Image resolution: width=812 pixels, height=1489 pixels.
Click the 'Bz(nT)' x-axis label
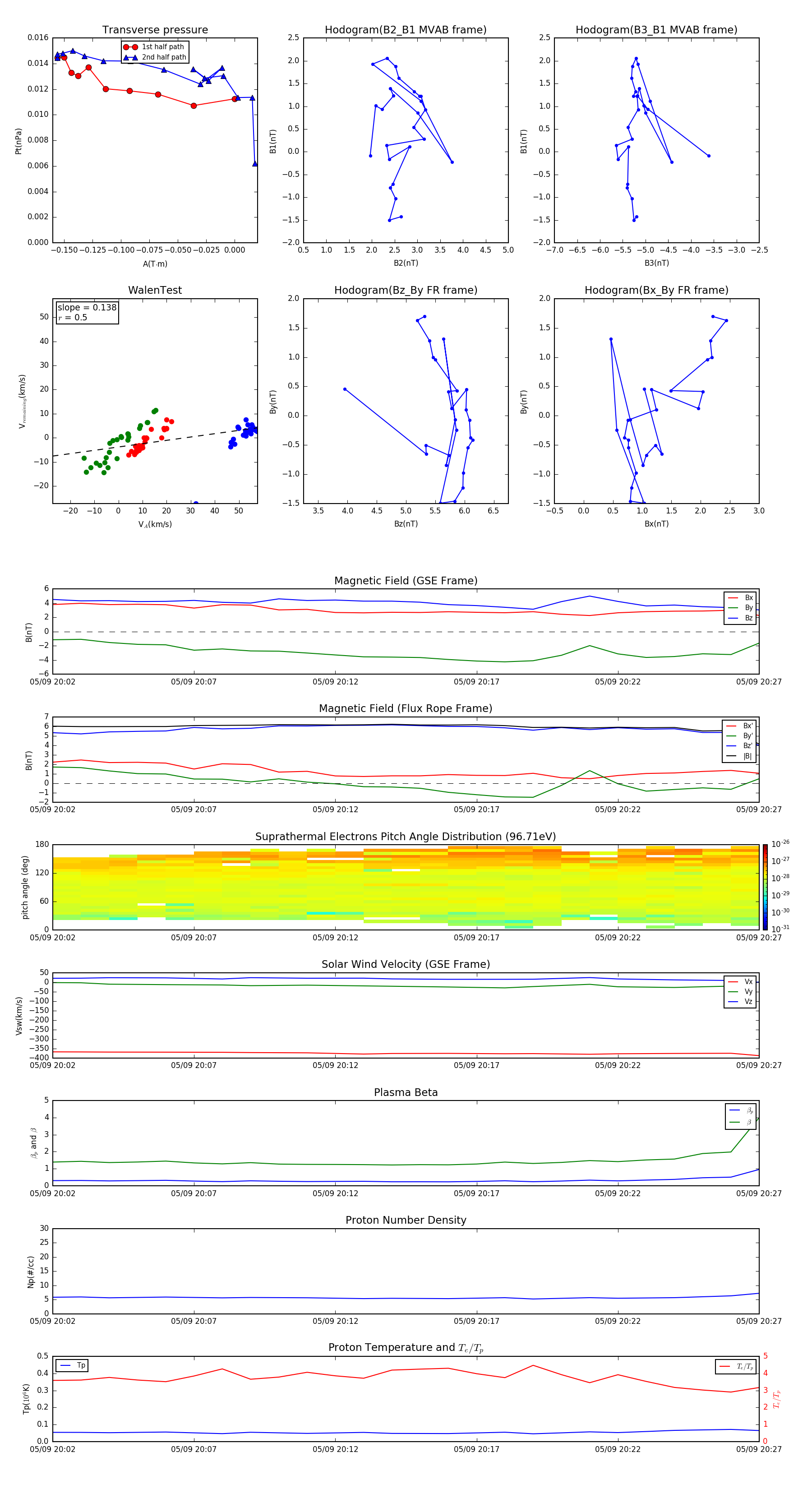click(x=406, y=524)
